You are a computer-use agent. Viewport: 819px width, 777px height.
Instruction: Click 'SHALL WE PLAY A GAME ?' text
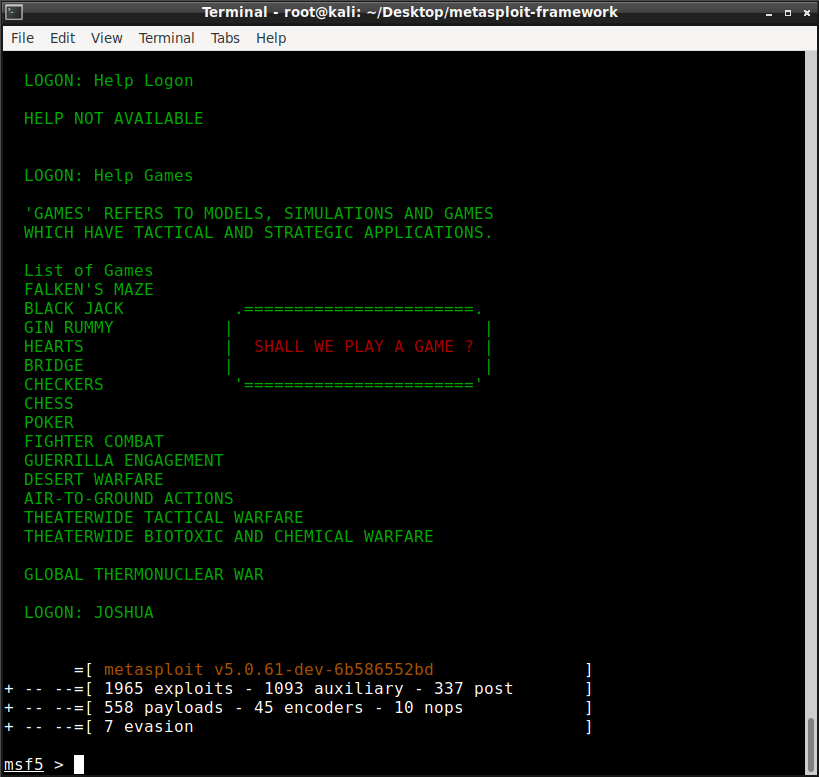point(364,346)
